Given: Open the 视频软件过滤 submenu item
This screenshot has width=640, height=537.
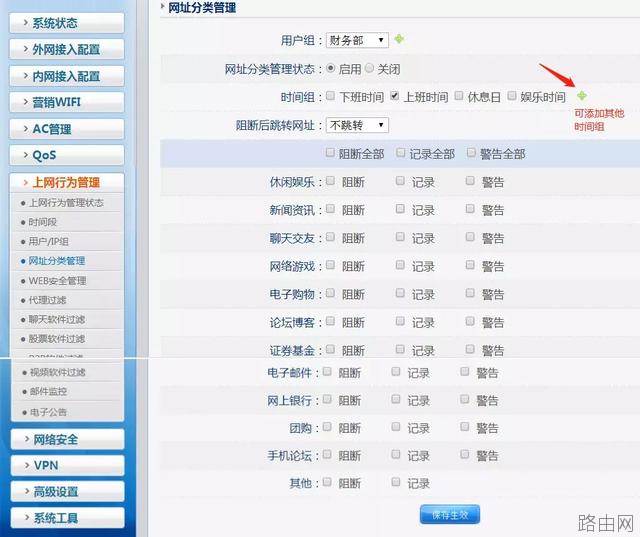Looking at the screenshot, I should (58, 372).
